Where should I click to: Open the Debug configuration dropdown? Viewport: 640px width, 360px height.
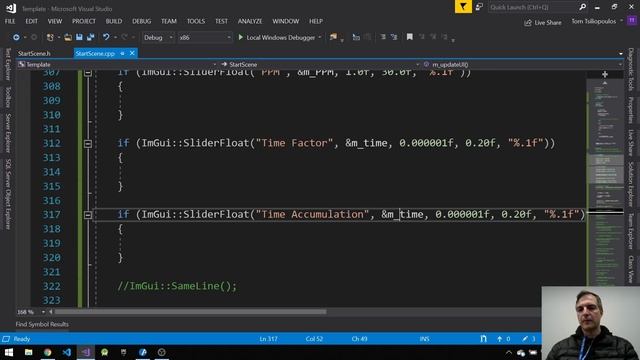[158, 38]
